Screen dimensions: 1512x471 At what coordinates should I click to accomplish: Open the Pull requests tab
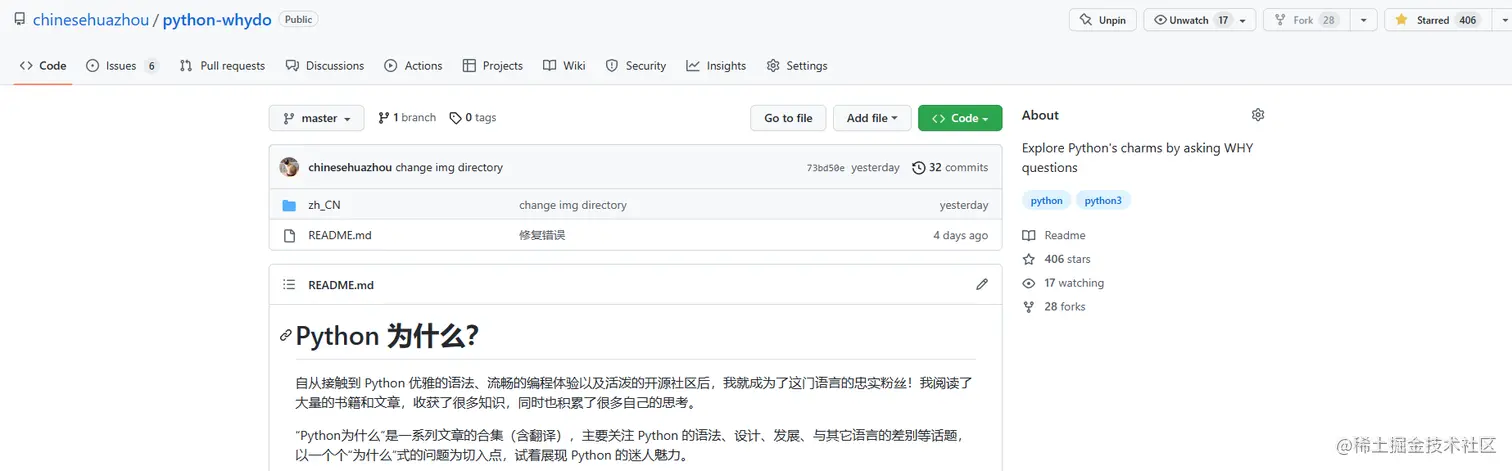click(222, 66)
